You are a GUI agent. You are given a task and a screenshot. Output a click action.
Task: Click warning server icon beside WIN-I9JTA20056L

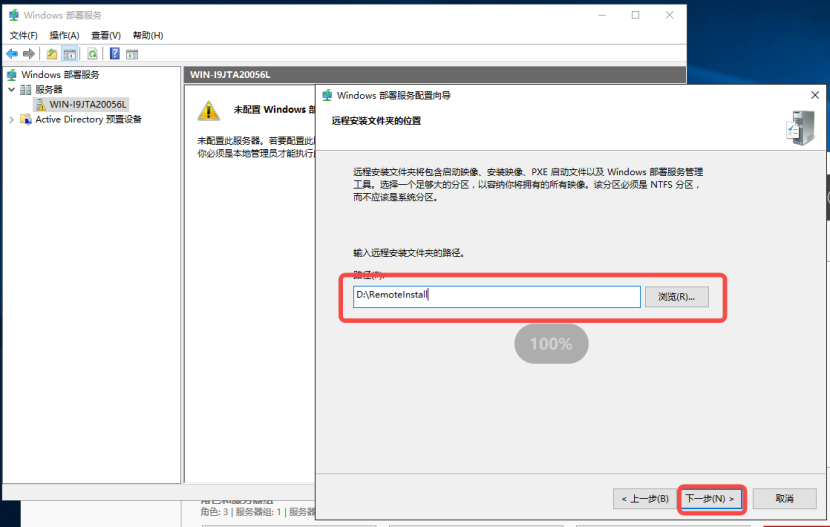(x=41, y=105)
